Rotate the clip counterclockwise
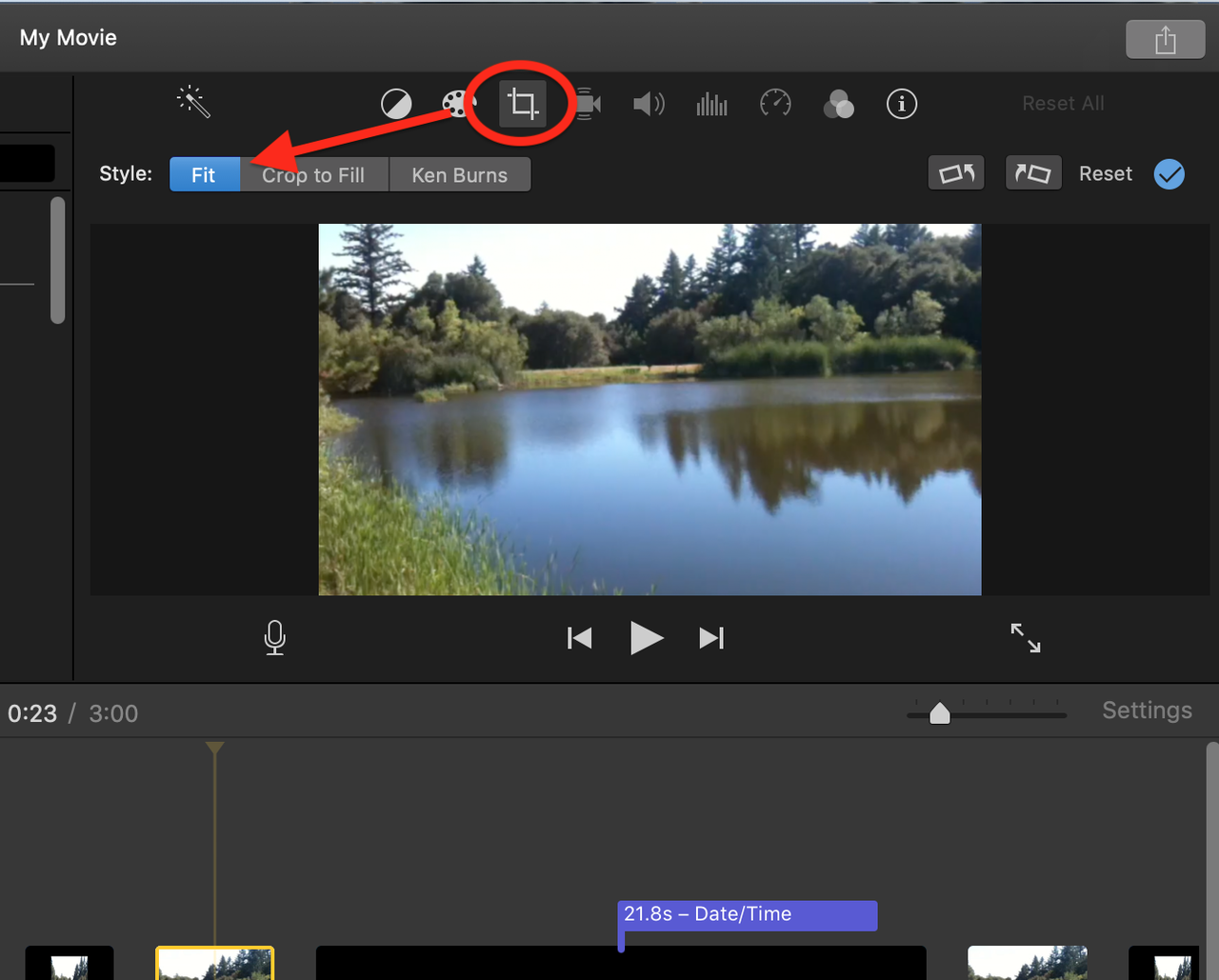Screen dimensions: 1219x980 pyautogui.click(x=956, y=173)
